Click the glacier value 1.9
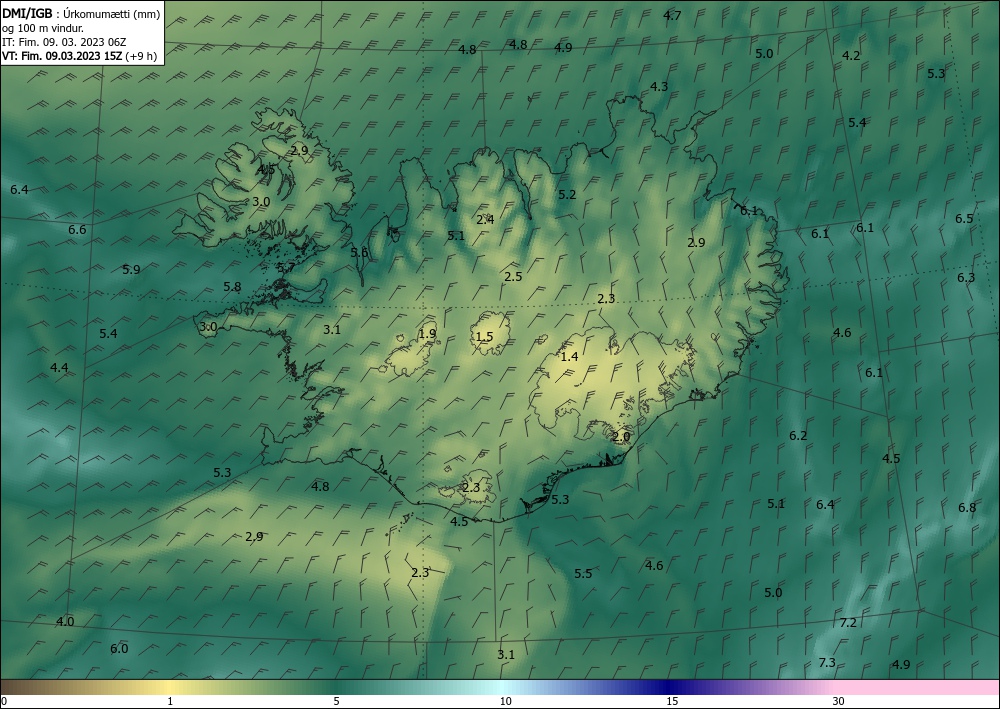The height and width of the screenshot is (709, 1000). [x=427, y=333]
